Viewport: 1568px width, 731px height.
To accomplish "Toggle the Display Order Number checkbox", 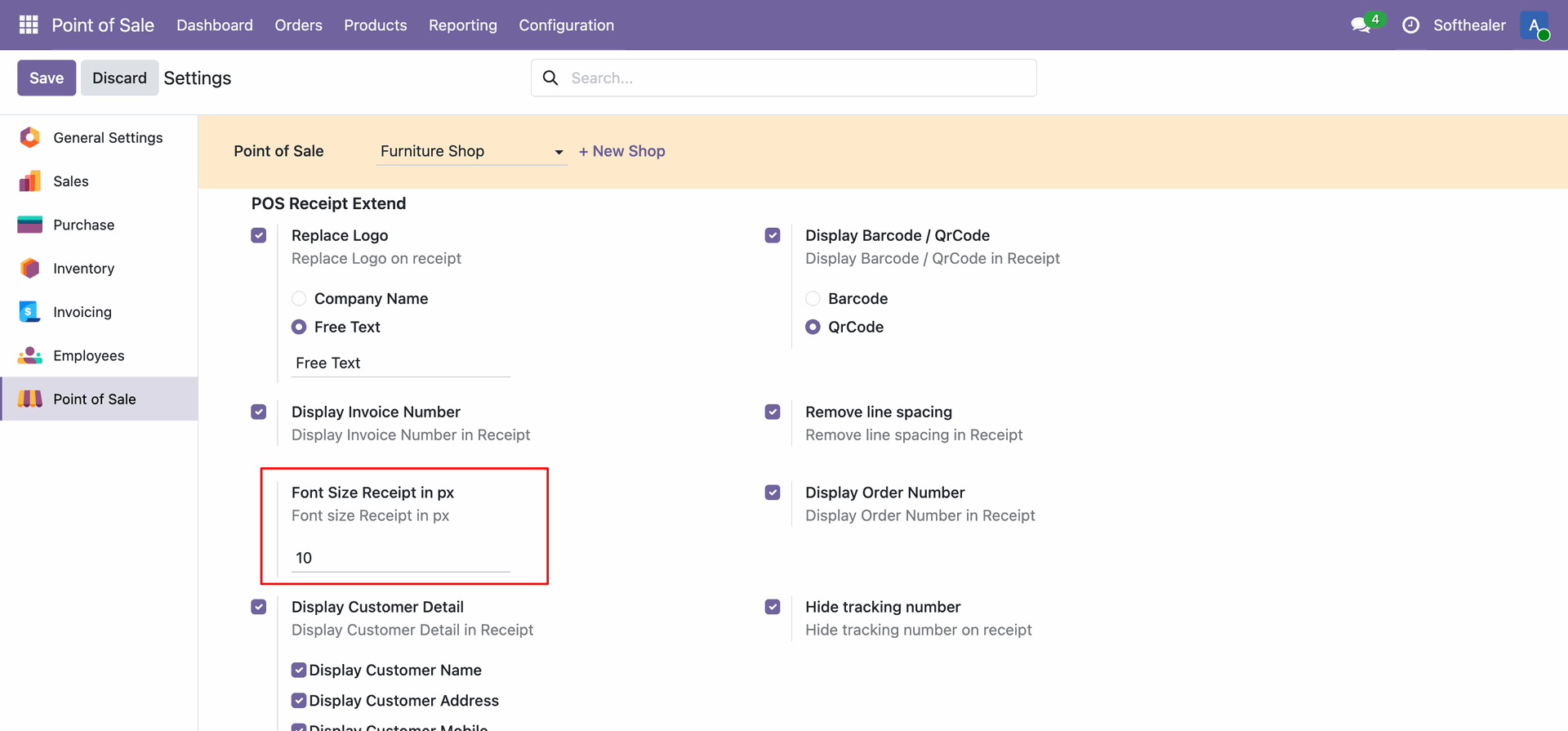I will 773,493.
